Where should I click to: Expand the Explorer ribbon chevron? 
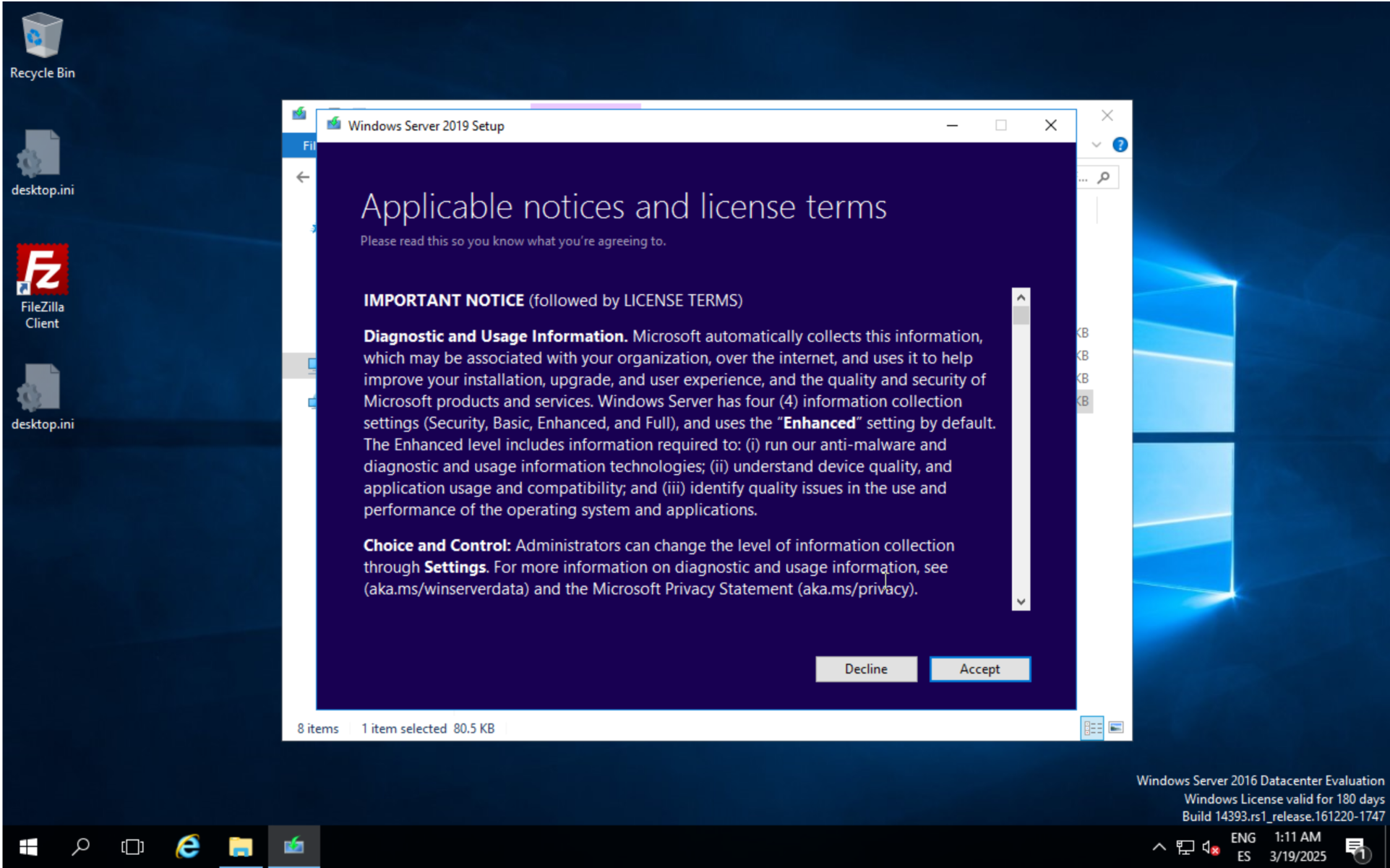pos(1097,145)
